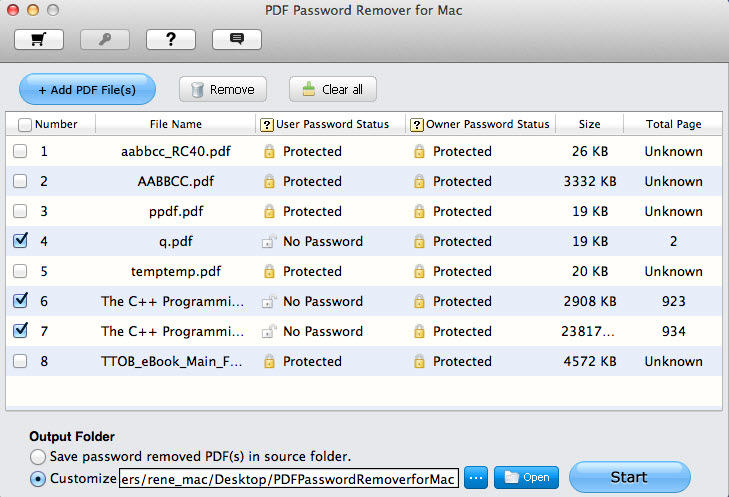Click user lock icon for TTOB_eBook_Main_F...
Viewport: 729px width, 497px height.
[269, 361]
